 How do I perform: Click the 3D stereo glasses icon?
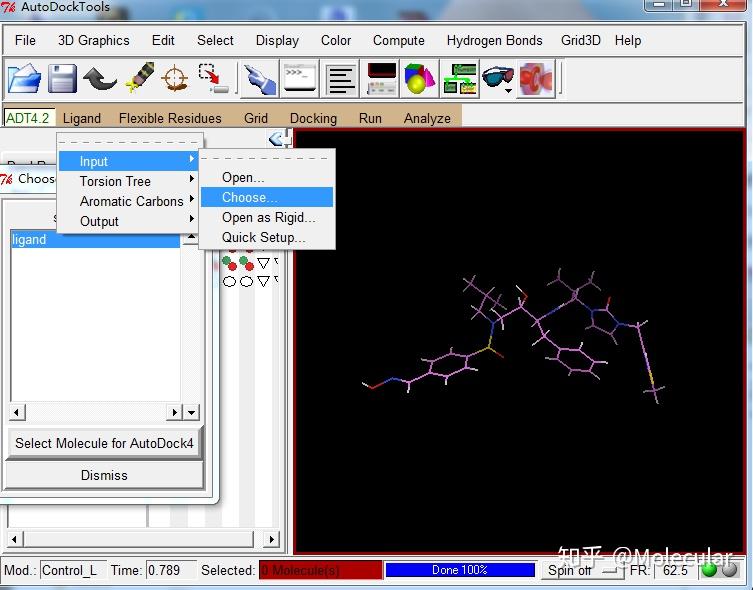click(497, 78)
